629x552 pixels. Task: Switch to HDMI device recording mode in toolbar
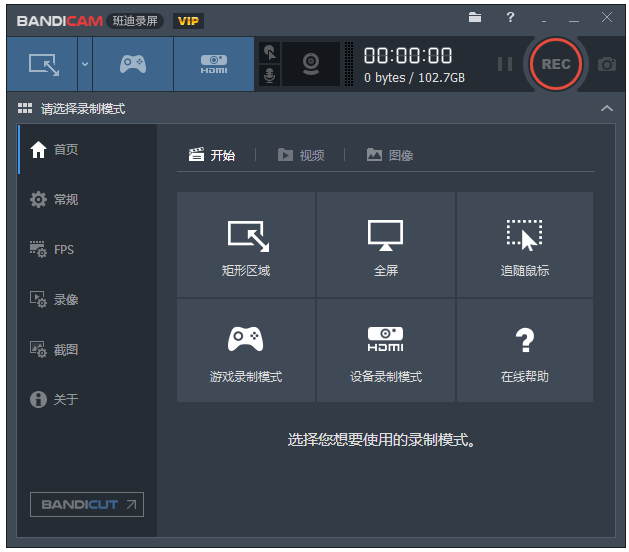(x=214, y=64)
